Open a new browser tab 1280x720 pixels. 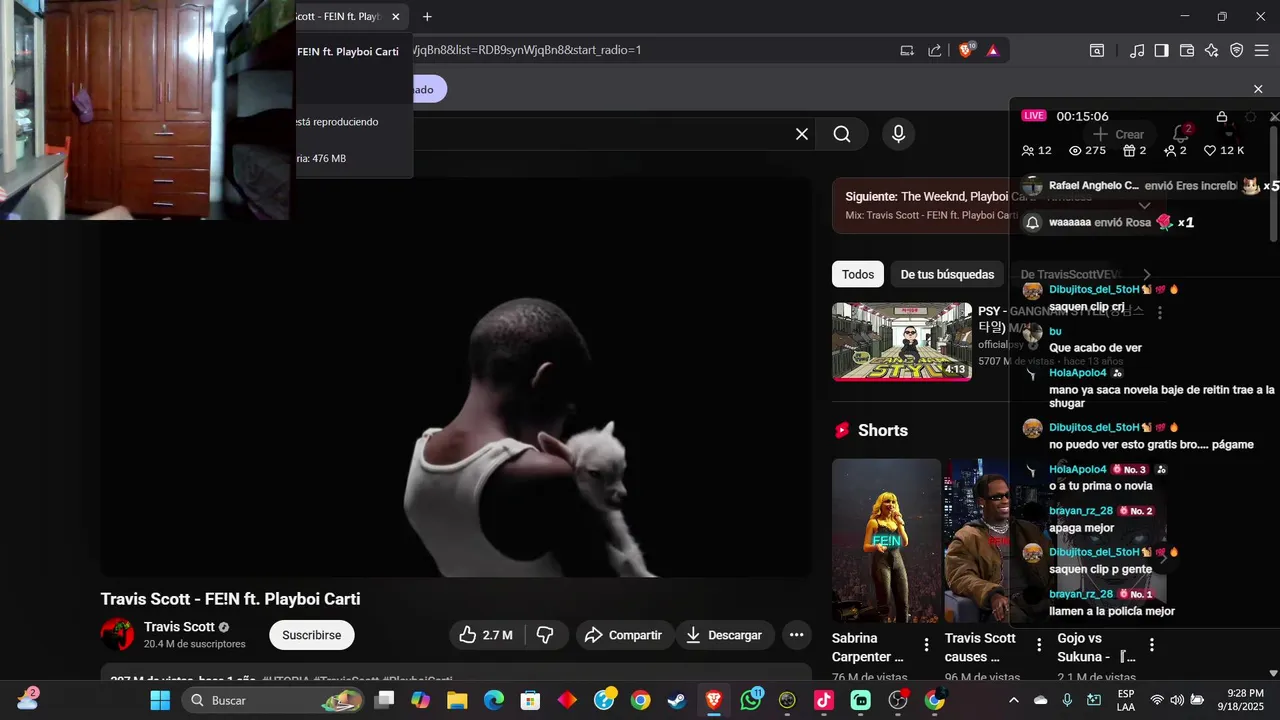click(x=427, y=17)
